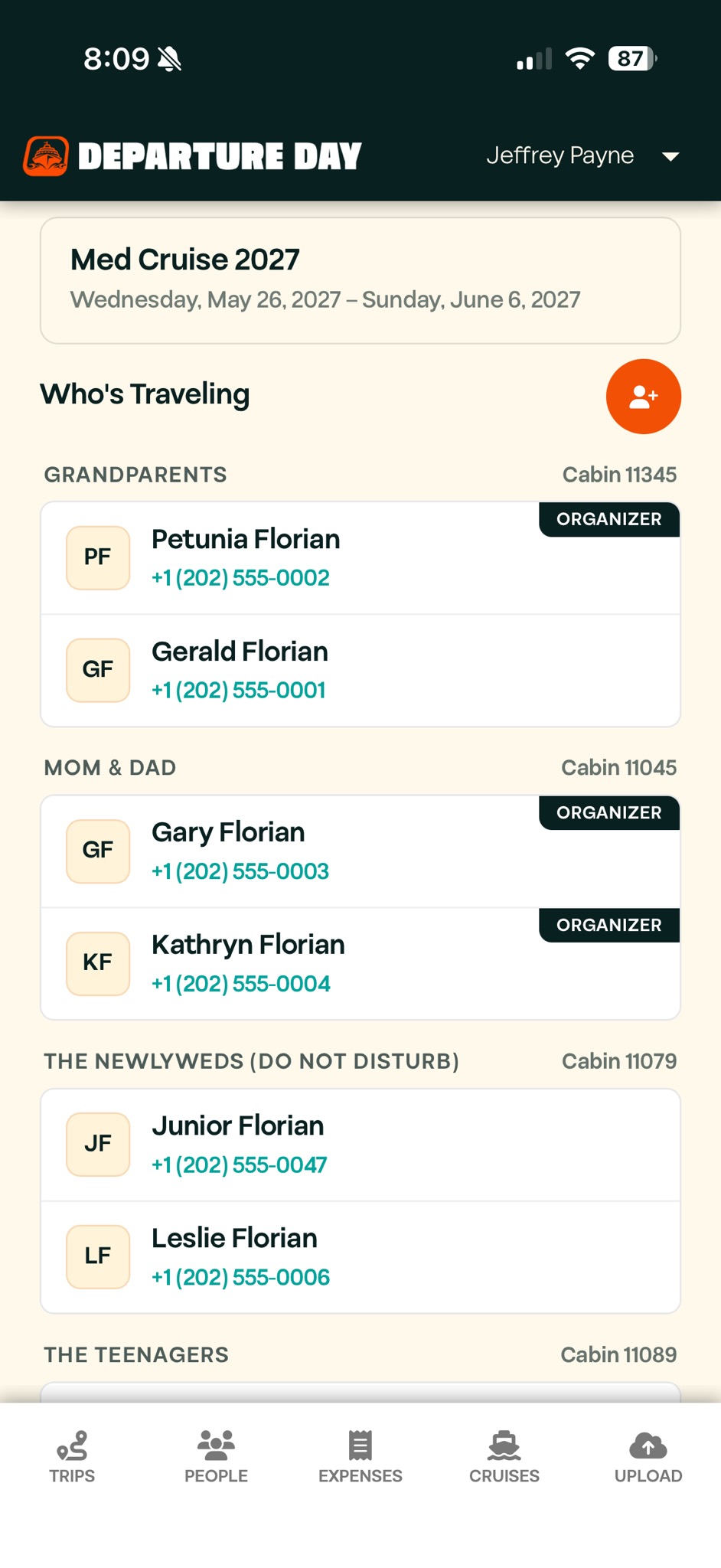Open the Upload cloud icon

(x=648, y=1445)
